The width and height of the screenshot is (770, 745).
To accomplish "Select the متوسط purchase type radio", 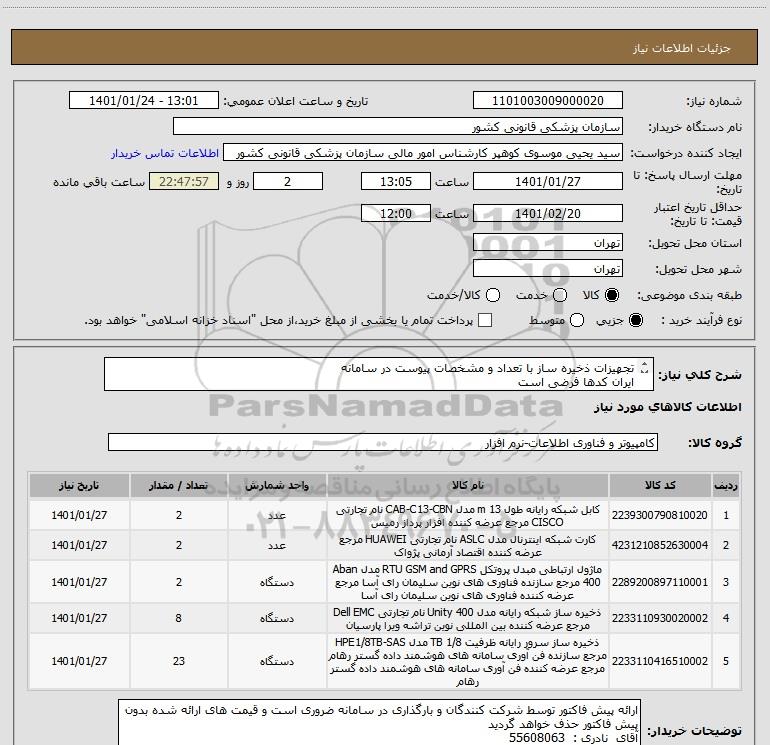I will pyautogui.click(x=577, y=320).
